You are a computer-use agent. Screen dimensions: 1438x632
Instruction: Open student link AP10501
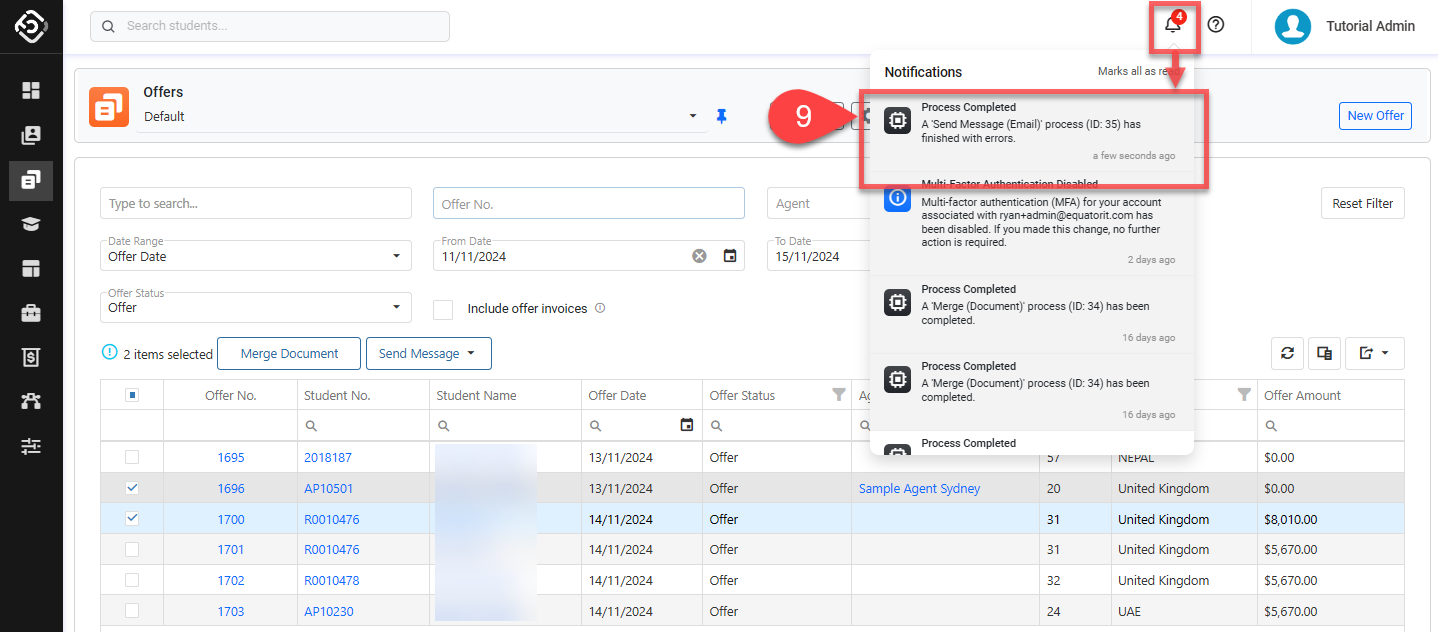point(329,489)
